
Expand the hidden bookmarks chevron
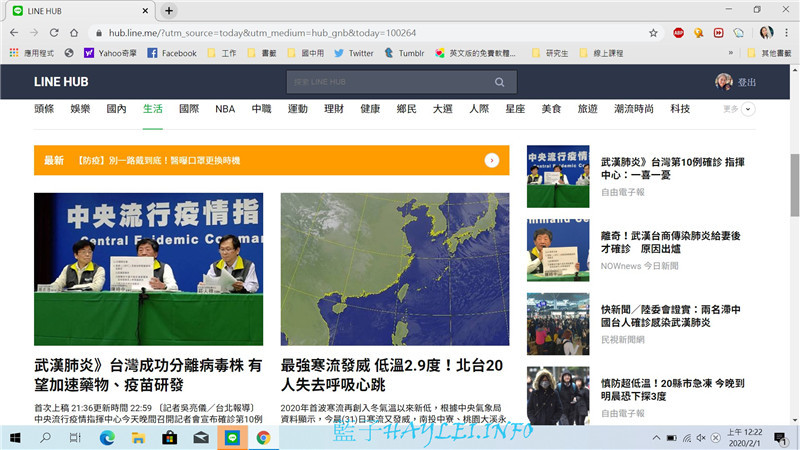(x=731, y=53)
